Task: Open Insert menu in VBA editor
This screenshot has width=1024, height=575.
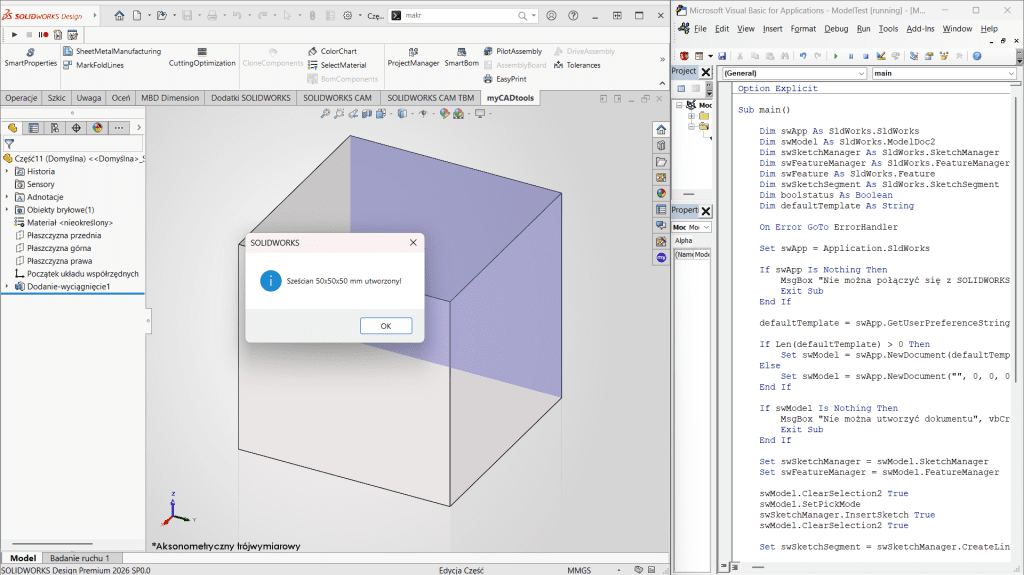Action: [772, 29]
